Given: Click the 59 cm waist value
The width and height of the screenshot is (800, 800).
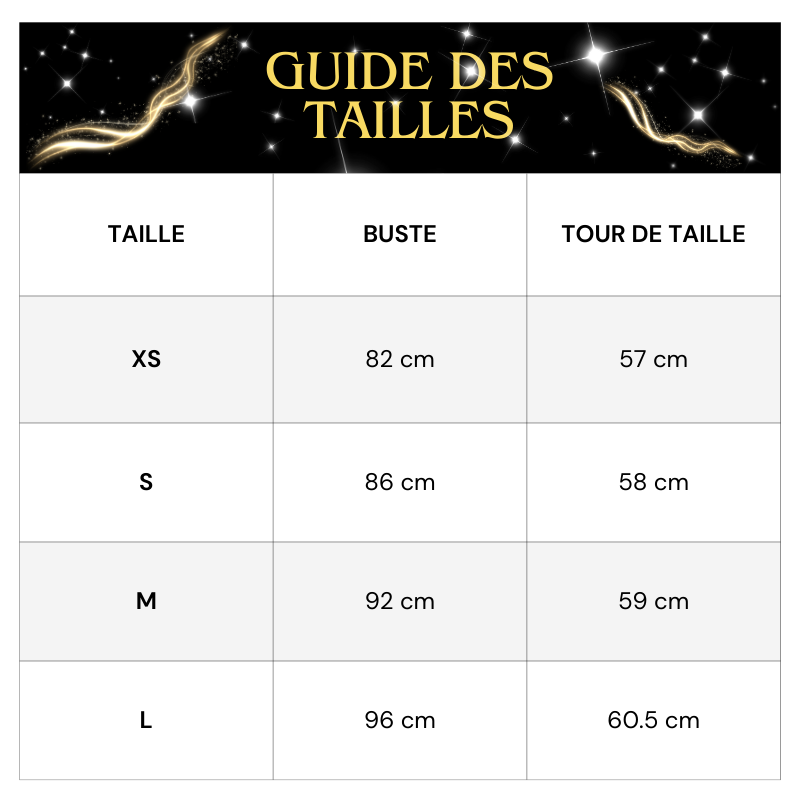Looking at the screenshot, I should tap(653, 601).
